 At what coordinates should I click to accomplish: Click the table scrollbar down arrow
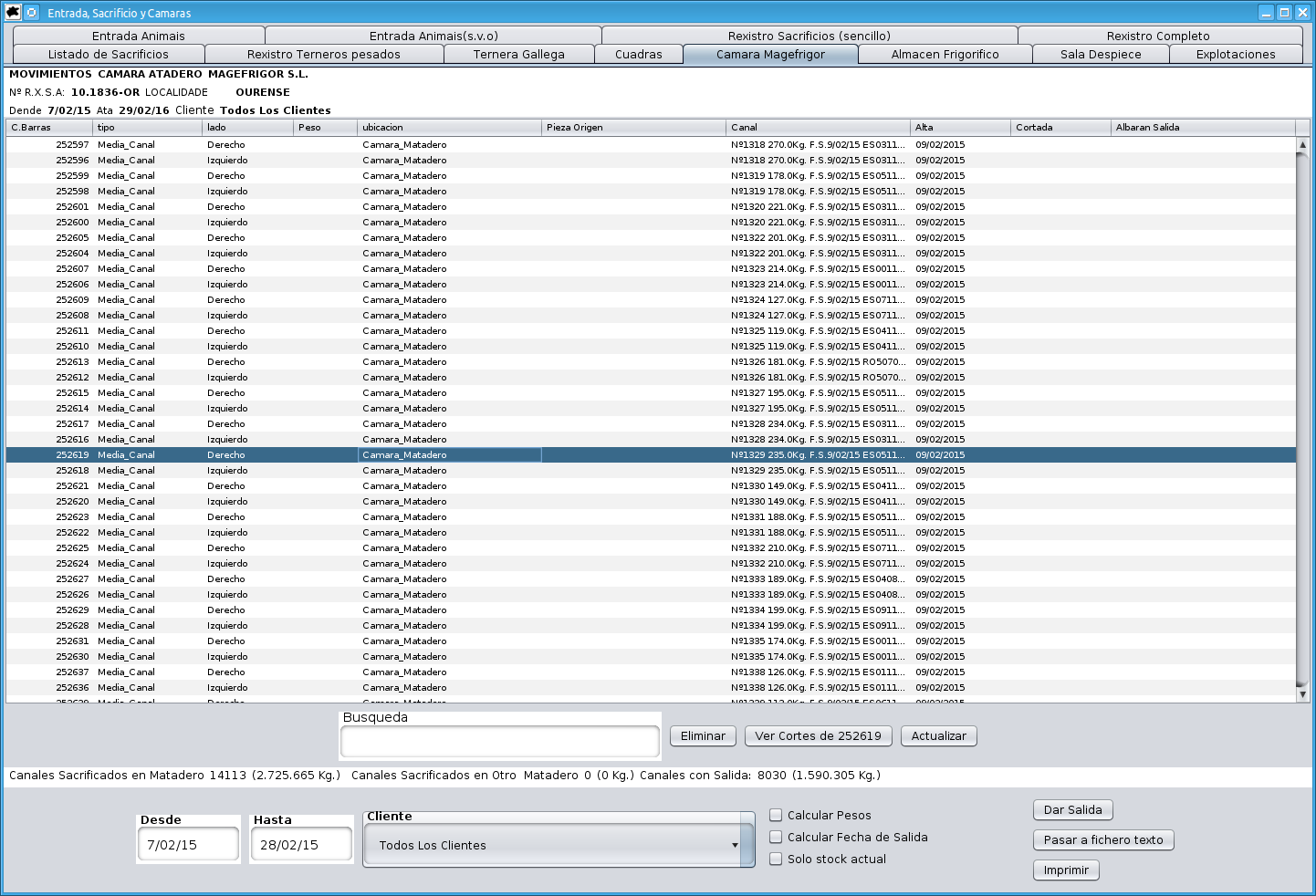point(1302,694)
